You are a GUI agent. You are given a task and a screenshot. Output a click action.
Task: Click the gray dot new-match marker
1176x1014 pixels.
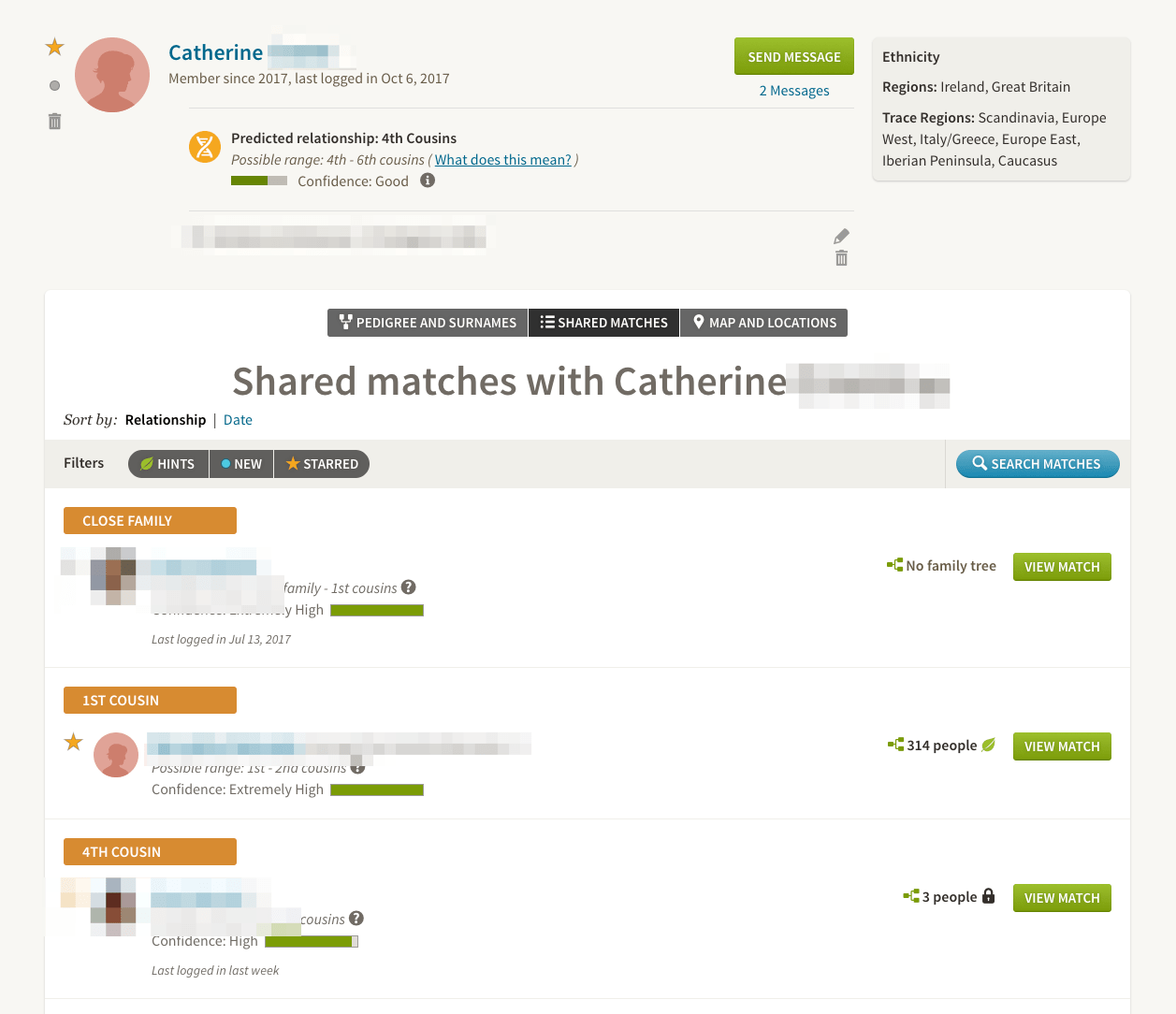(x=54, y=86)
